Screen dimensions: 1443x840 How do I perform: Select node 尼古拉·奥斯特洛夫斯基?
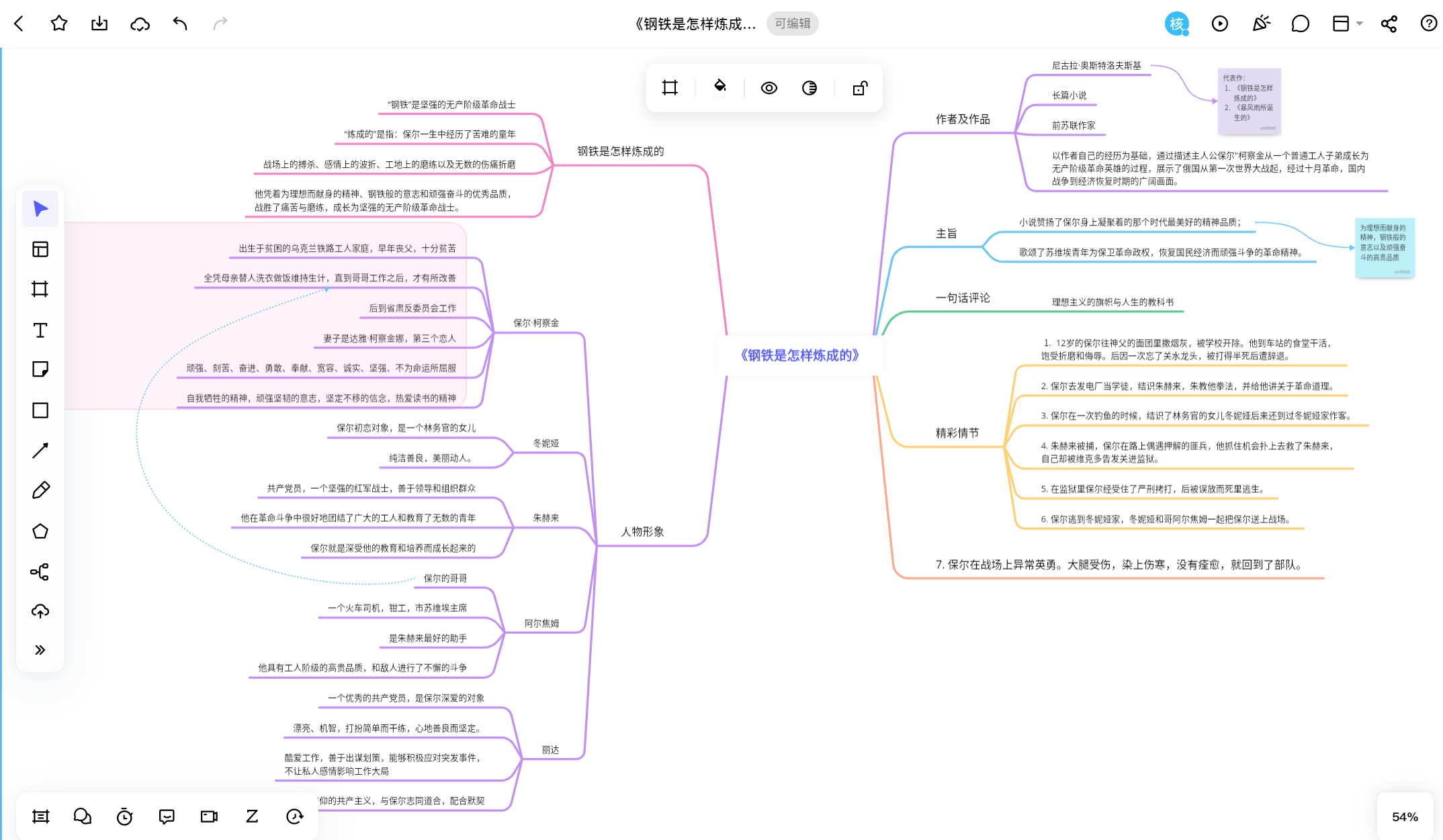[1096, 66]
